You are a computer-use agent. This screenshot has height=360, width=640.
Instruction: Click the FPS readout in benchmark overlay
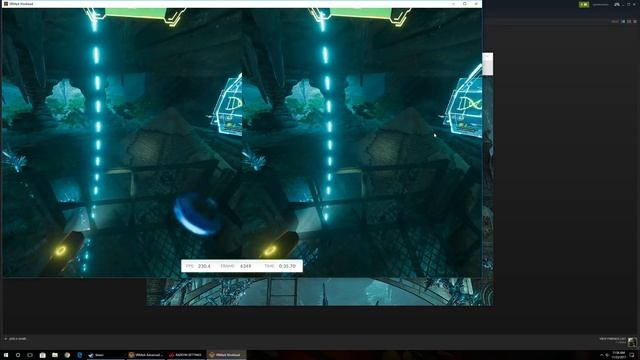tap(198, 266)
